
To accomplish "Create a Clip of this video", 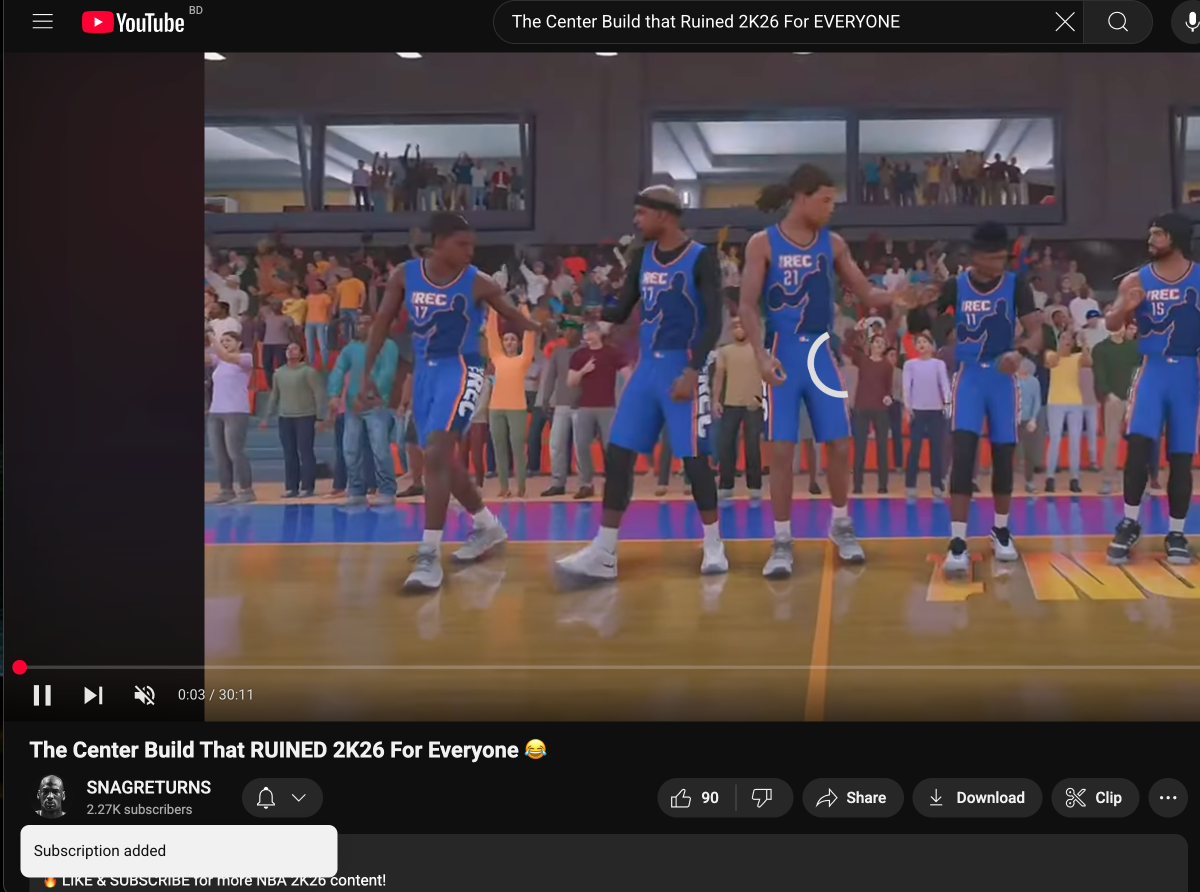I will click(x=1094, y=798).
